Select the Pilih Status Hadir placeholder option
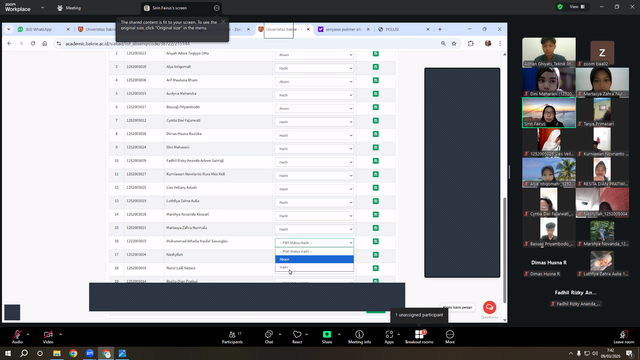640x360 pixels. (x=314, y=251)
